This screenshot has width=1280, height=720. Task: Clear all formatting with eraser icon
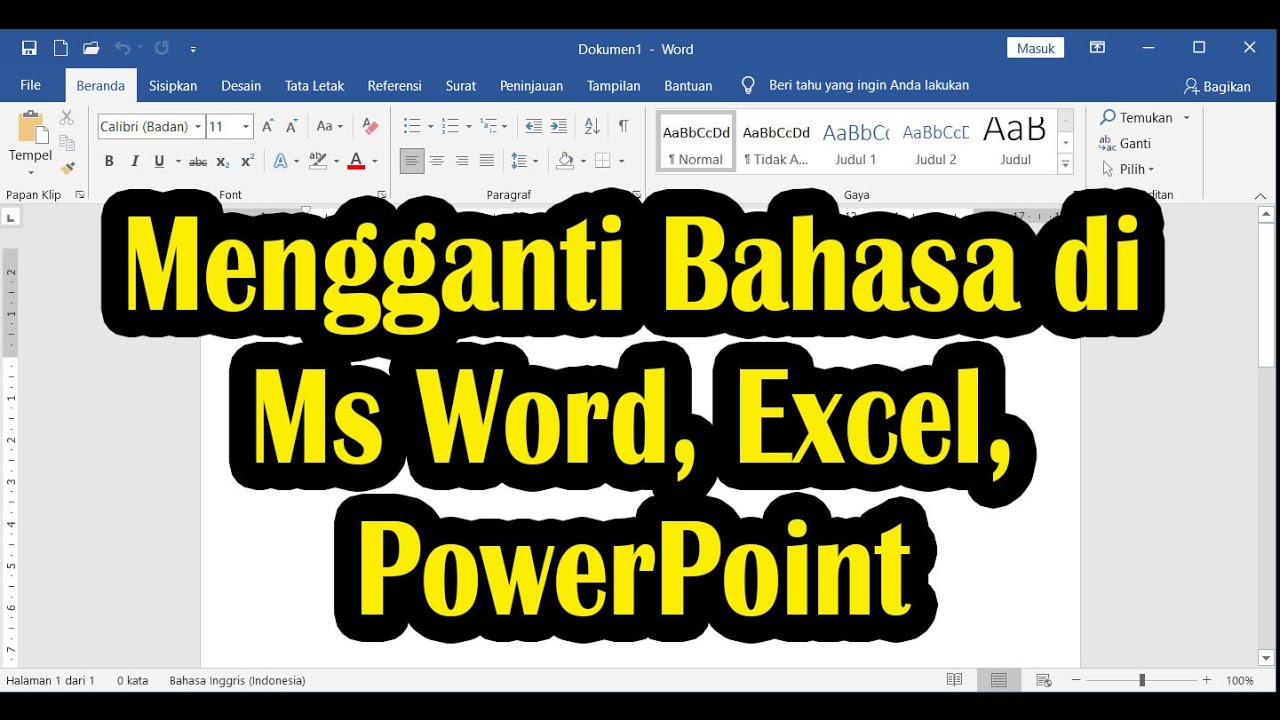click(370, 127)
